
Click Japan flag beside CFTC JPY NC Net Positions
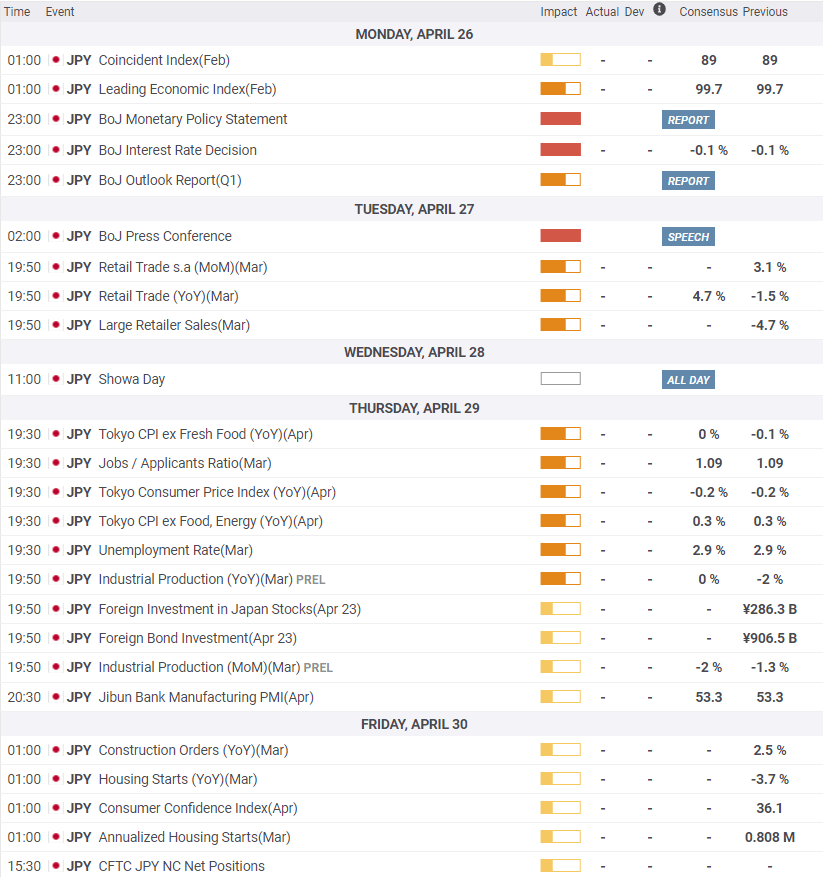click(56, 866)
